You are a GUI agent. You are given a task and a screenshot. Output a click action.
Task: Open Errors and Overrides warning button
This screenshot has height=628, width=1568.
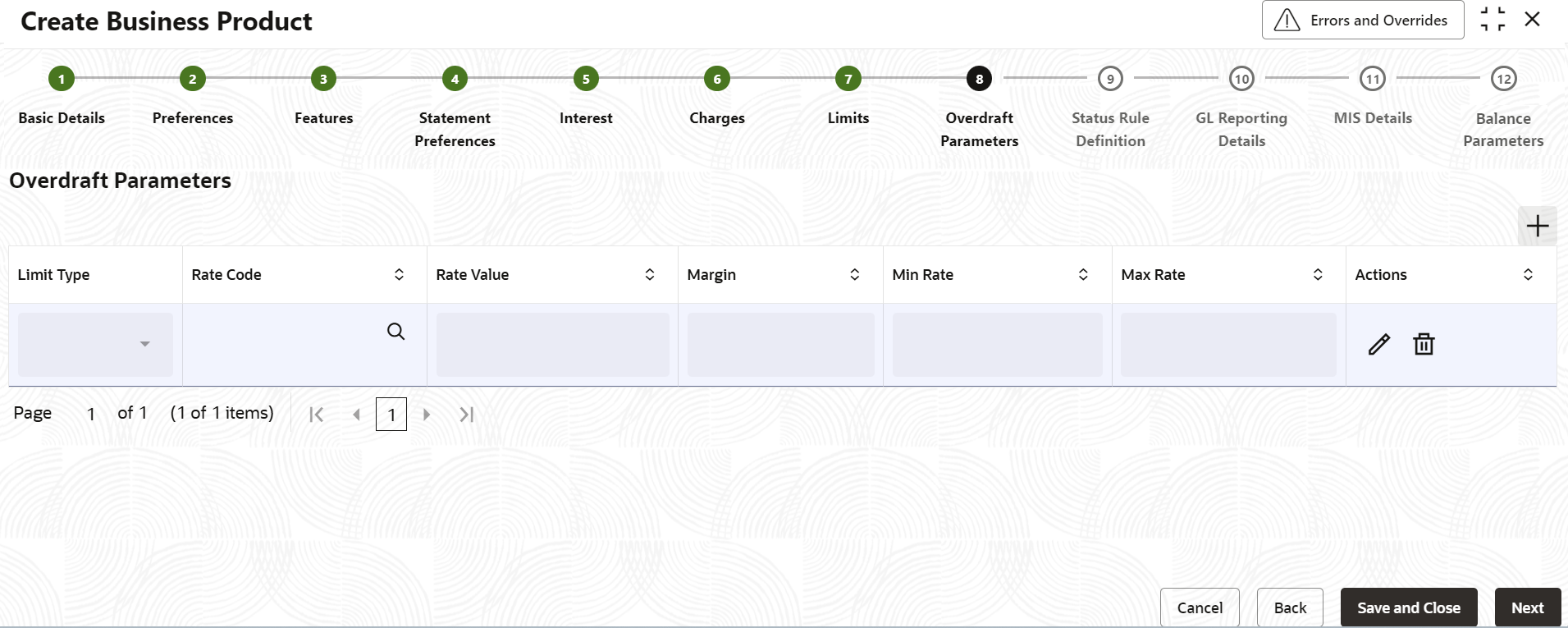[1362, 21]
